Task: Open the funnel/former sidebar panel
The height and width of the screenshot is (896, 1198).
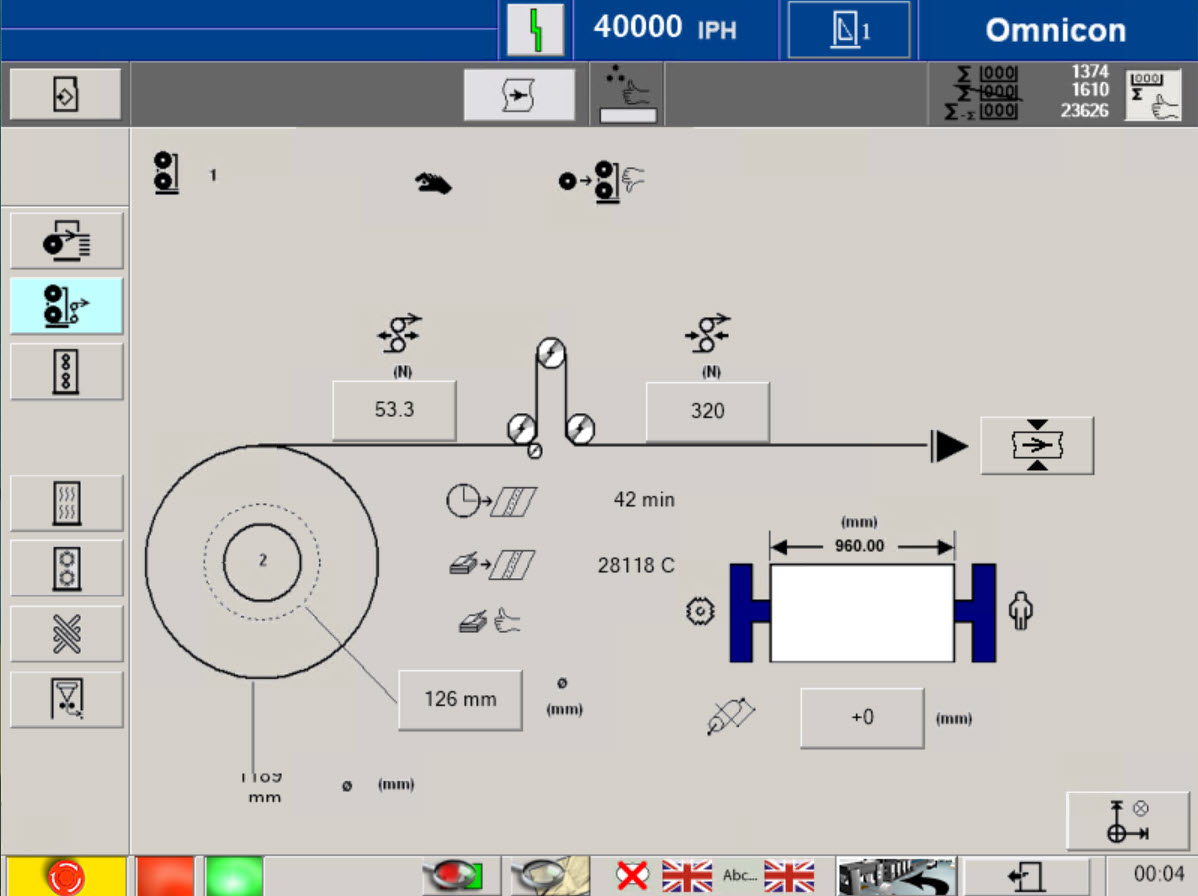Action: click(66, 698)
